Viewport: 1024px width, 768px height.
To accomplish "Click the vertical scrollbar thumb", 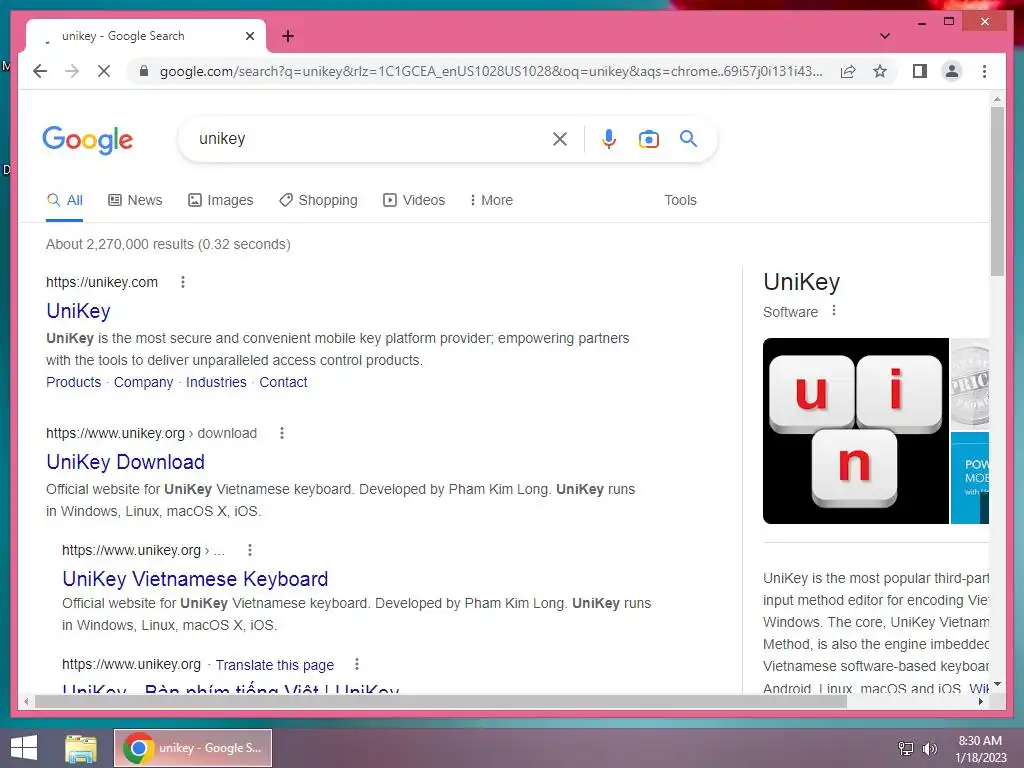I will (997, 191).
